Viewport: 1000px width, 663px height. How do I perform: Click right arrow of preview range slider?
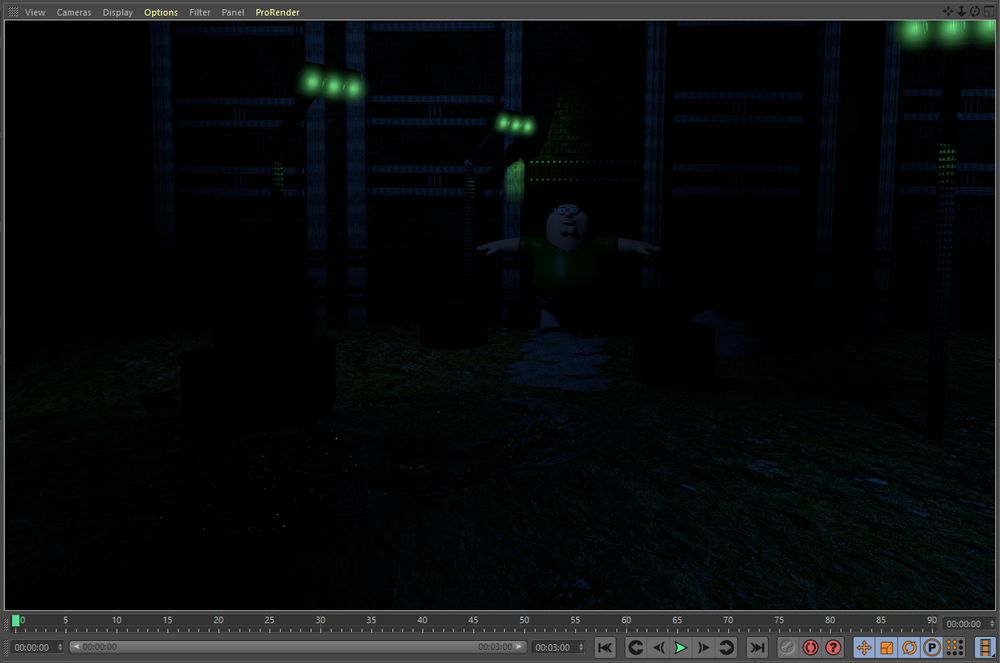pos(519,647)
